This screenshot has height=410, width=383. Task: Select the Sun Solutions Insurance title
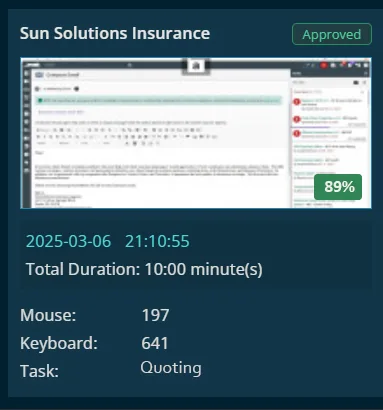[115, 33]
